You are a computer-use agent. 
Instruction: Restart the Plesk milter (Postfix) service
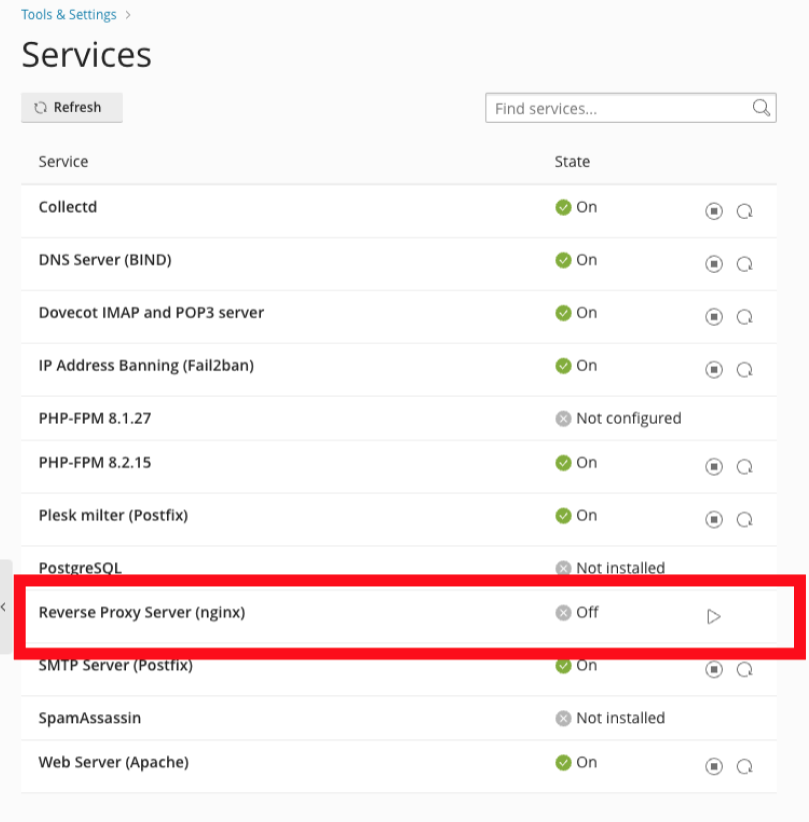[744, 520]
